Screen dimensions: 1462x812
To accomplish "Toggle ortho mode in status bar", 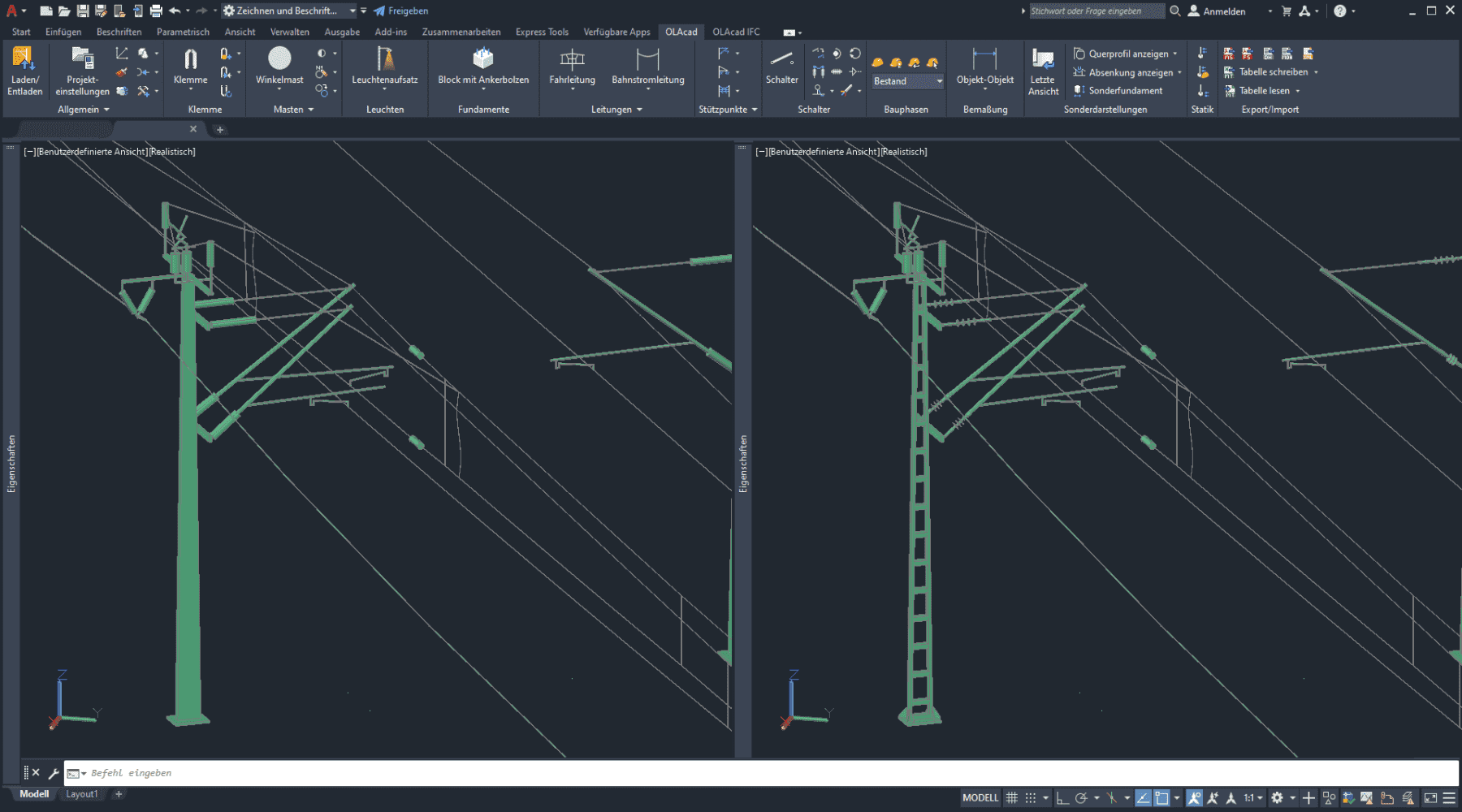I will [x=1062, y=798].
